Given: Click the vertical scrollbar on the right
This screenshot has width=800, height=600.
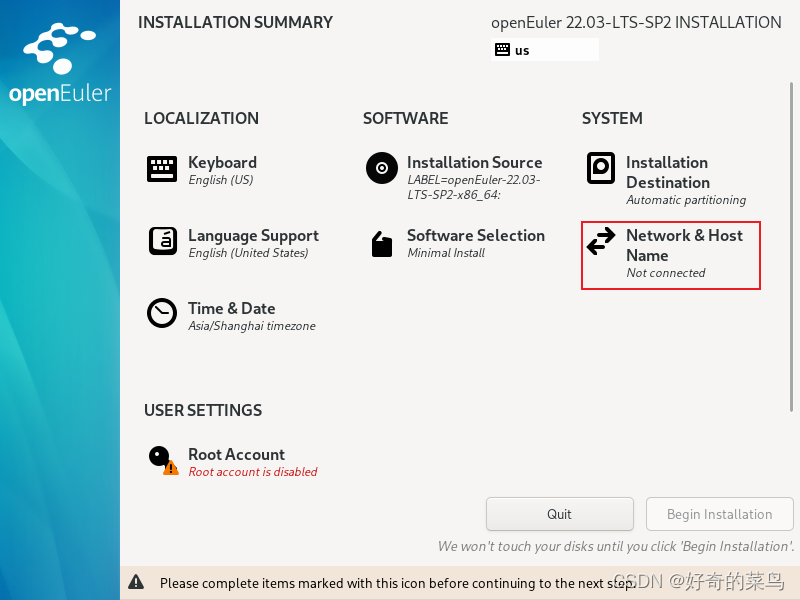Looking at the screenshot, I should pyautogui.click(x=791, y=246).
